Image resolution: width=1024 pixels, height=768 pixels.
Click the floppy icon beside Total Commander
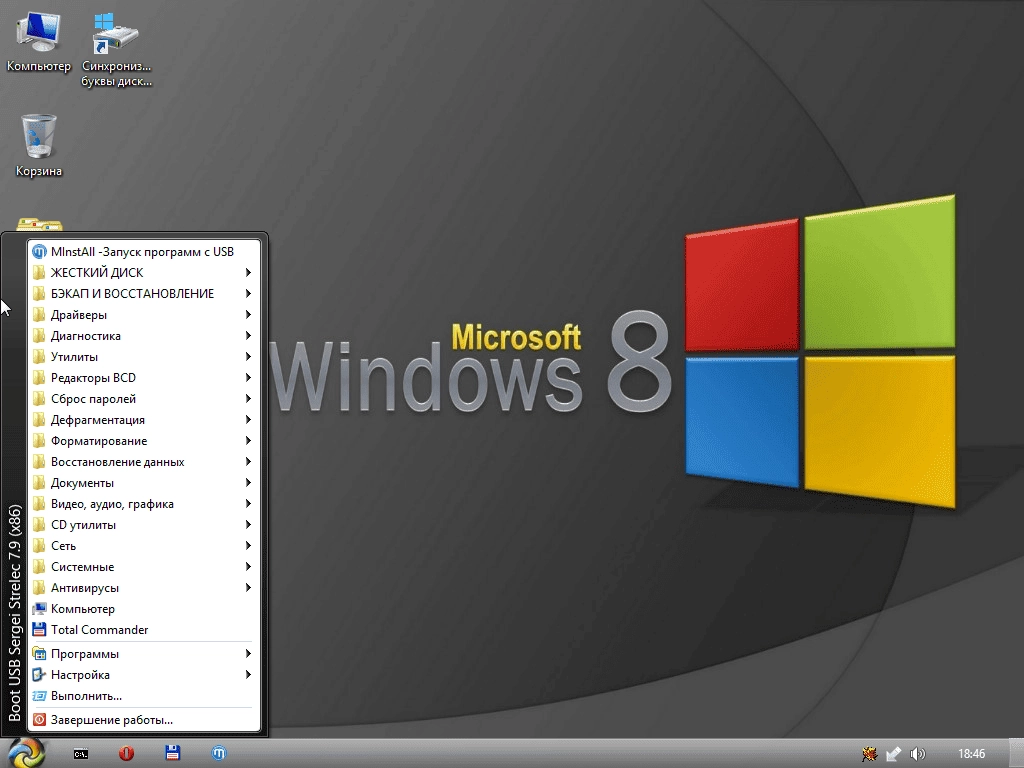[x=39, y=630]
